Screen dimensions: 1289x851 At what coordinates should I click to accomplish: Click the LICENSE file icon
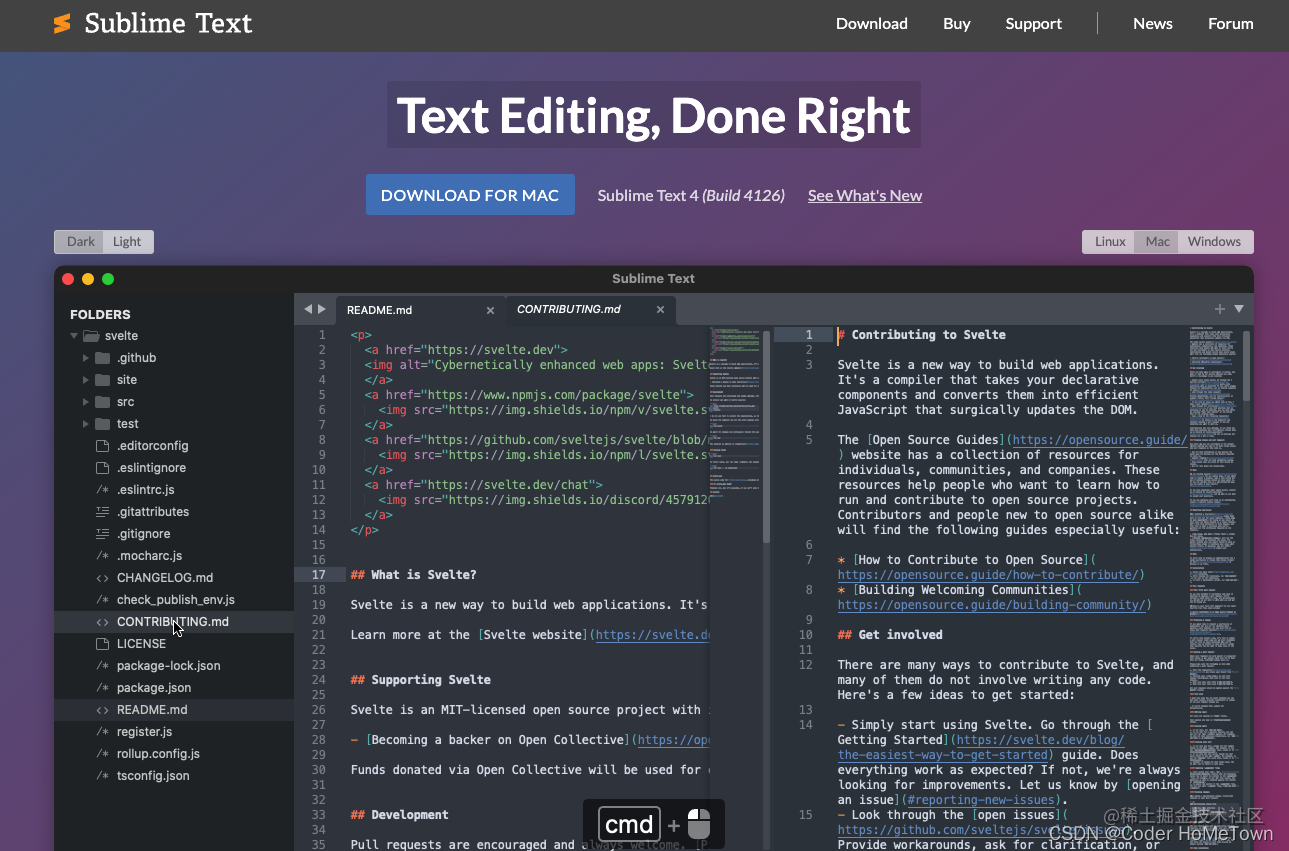point(102,644)
